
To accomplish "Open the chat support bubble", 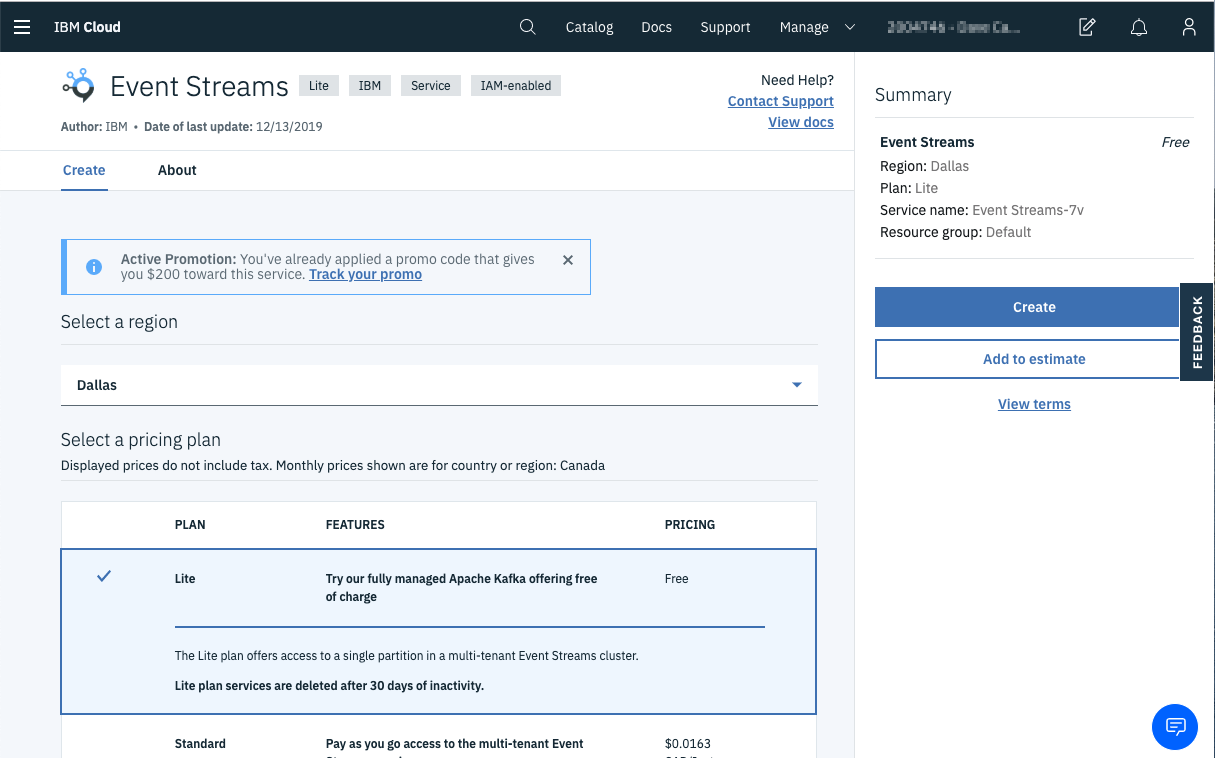I will click(x=1175, y=727).
